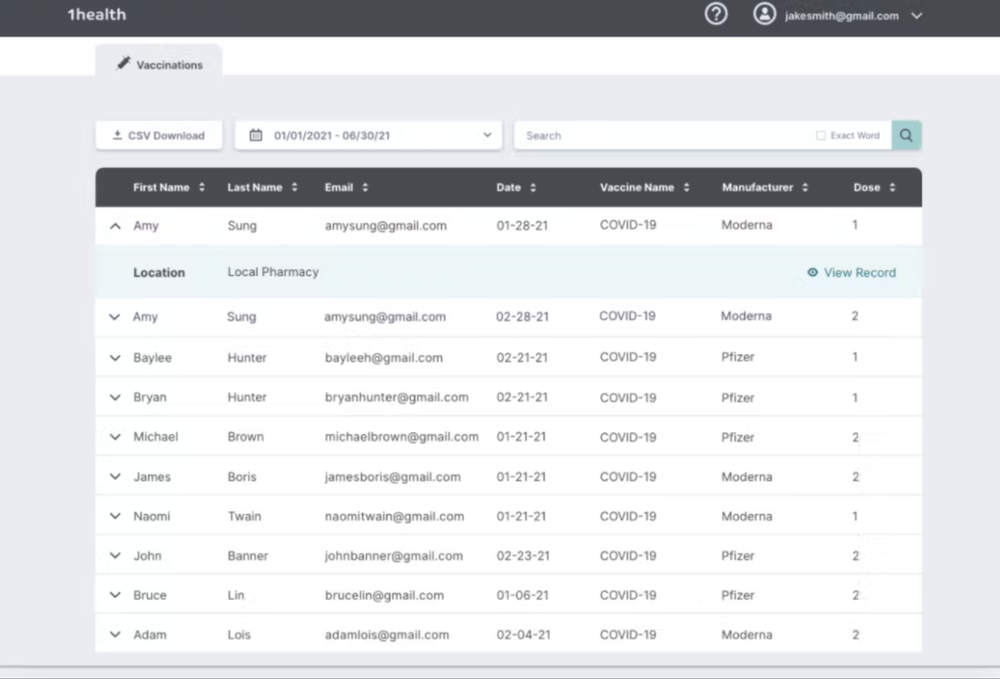The width and height of the screenshot is (1000, 679).
Task: Collapse the expanded Amy Sung row
Action: tap(115, 226)
